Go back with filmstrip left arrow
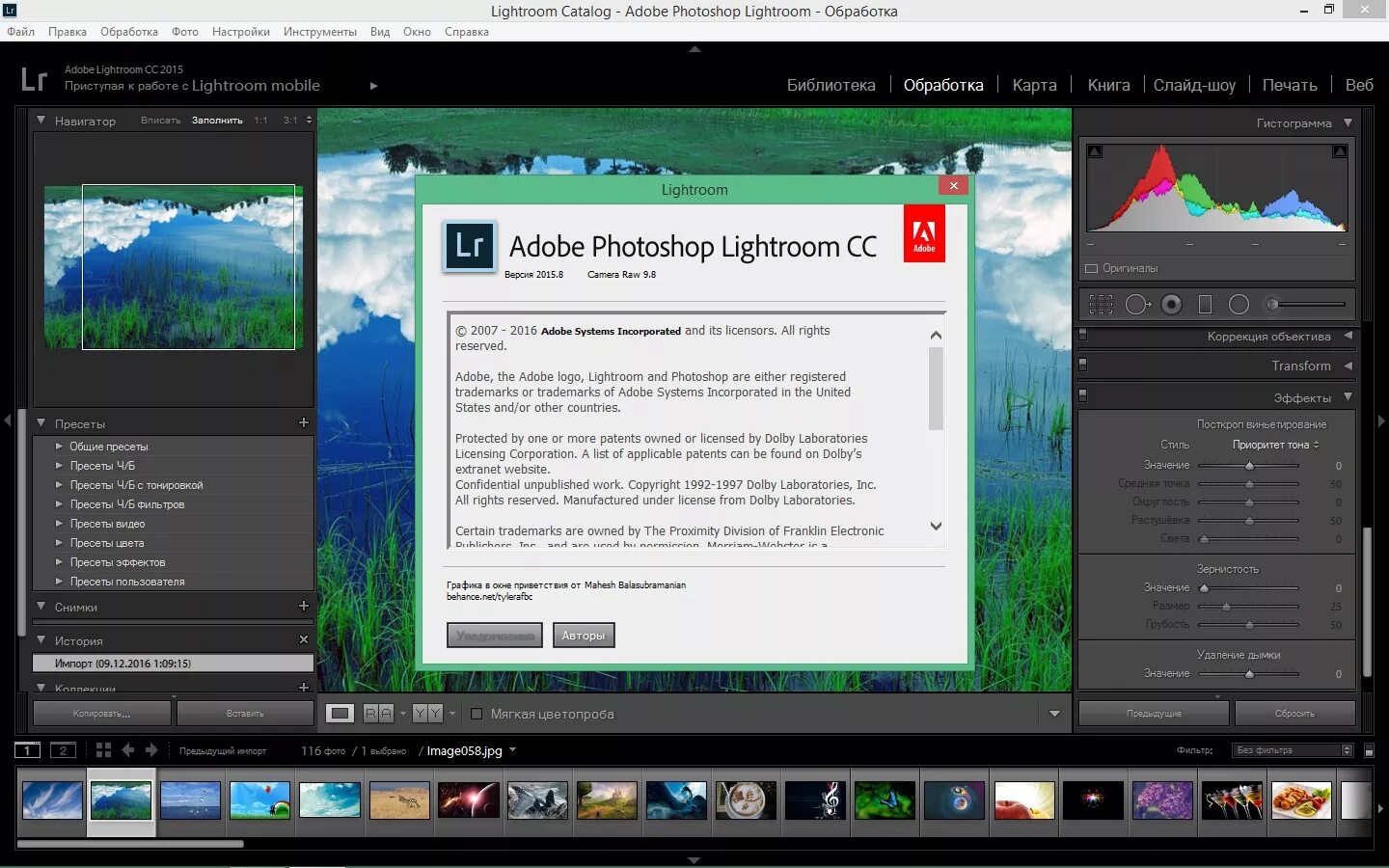 (x=128, y=750)
